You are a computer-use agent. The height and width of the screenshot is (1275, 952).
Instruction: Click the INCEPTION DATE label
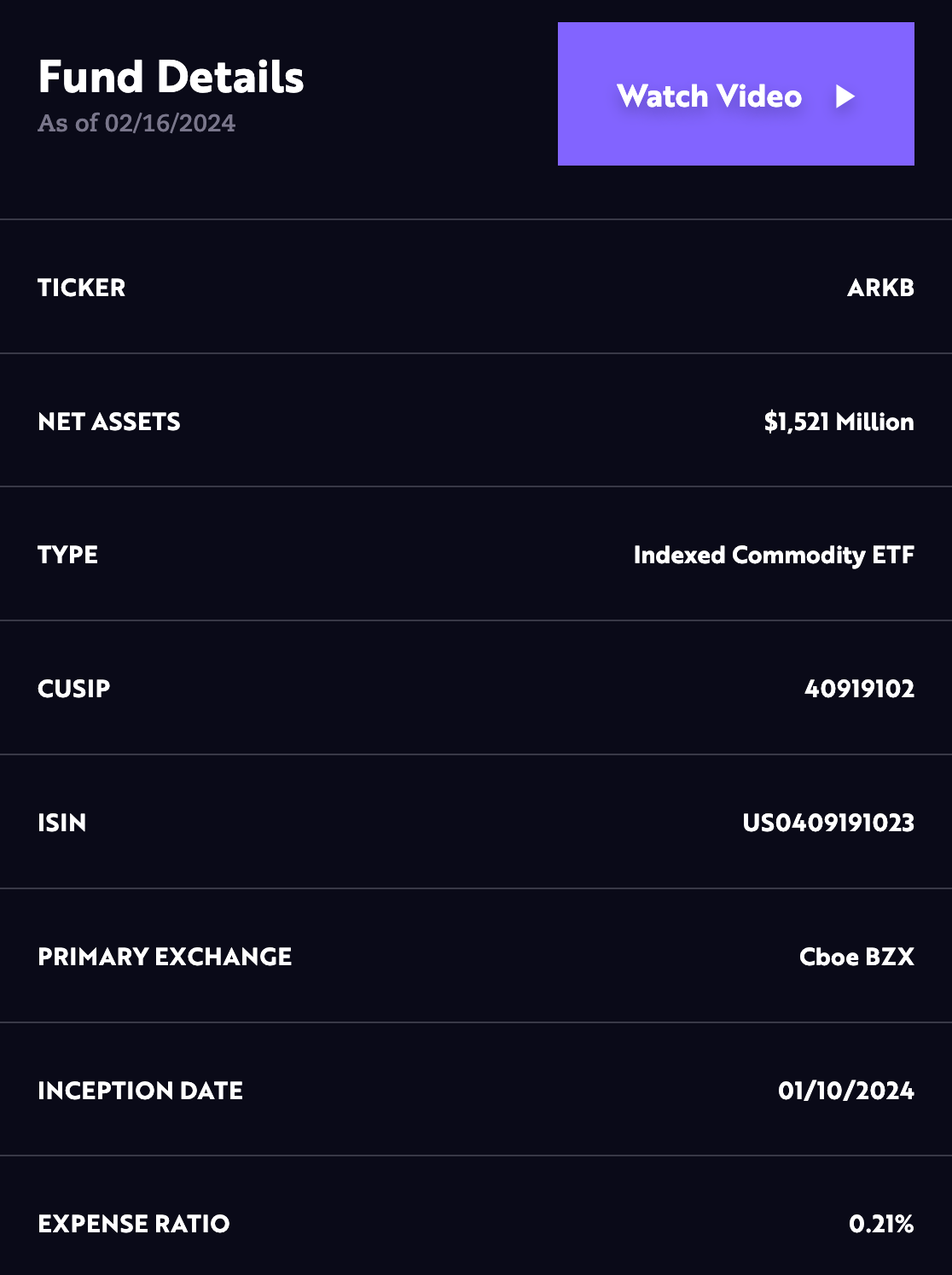click(x=141, y=1091)
